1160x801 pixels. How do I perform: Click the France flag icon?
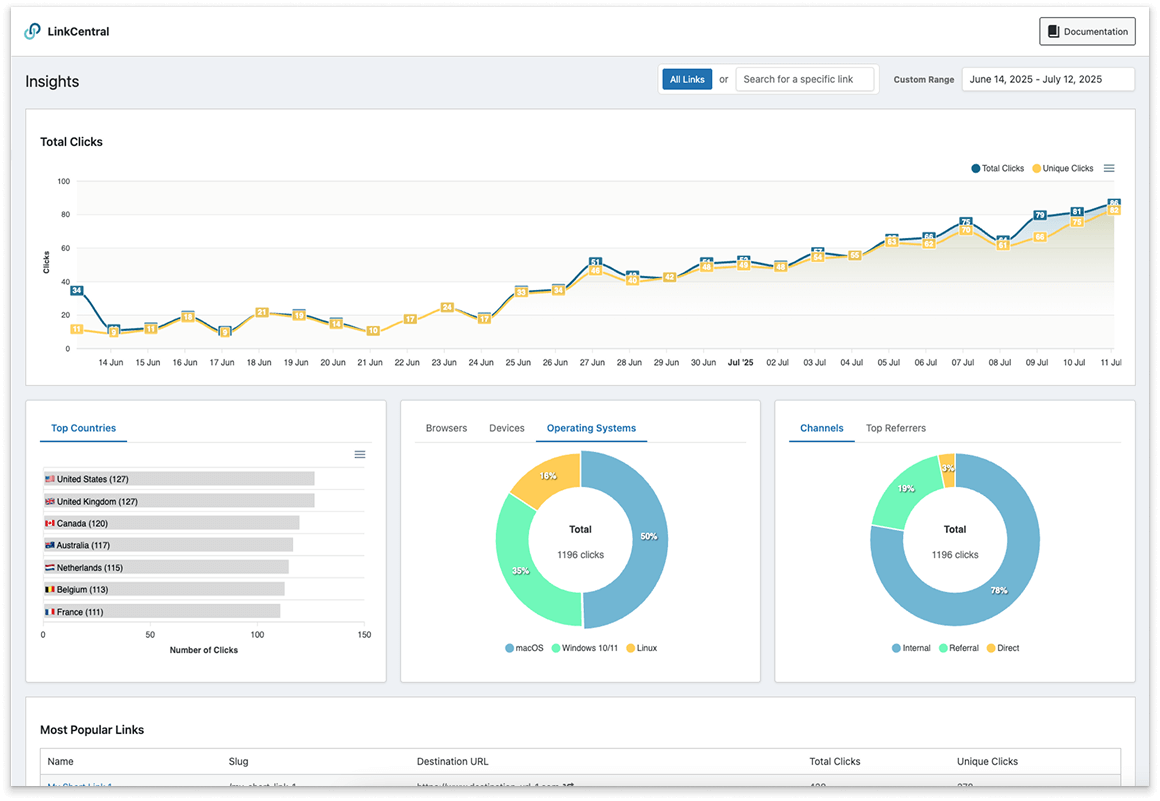(x=48, y=611)
